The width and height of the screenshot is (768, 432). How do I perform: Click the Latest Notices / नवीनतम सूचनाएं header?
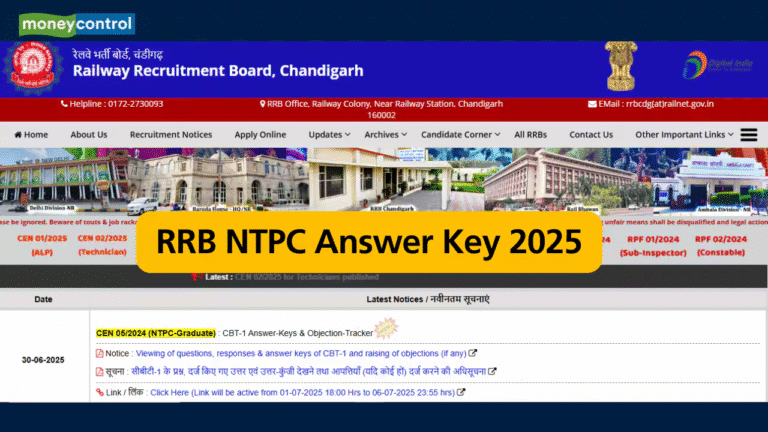point(428,299)
